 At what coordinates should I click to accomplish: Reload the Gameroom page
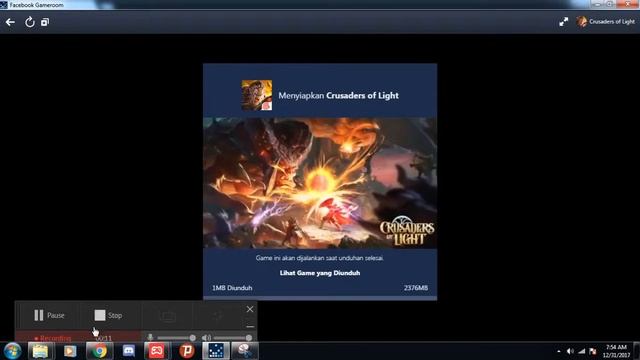[x=29, y=22]
